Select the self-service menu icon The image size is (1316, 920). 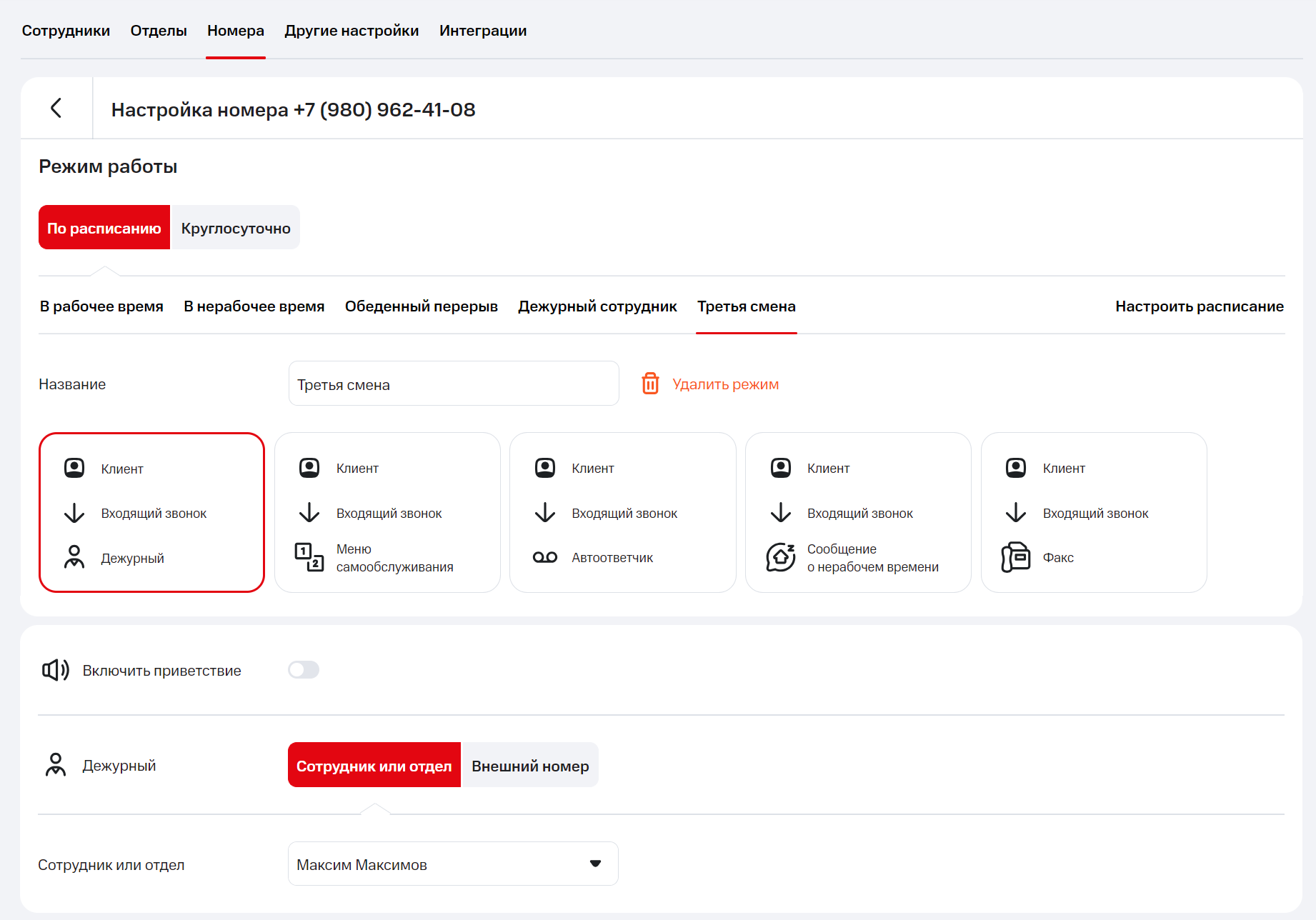pyautogui.click(x=309, y=557)
